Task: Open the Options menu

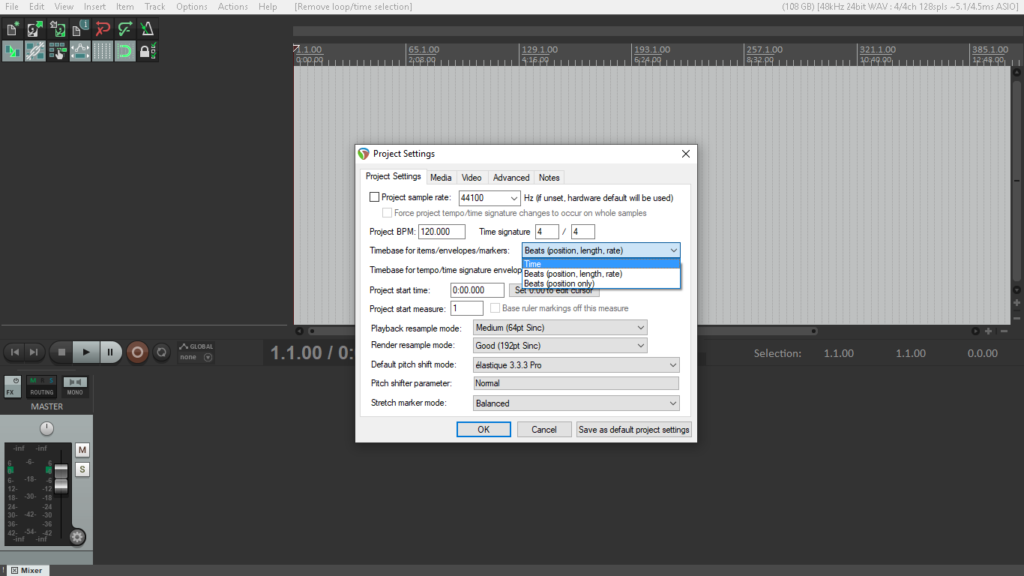Action: tap(191, 7)
